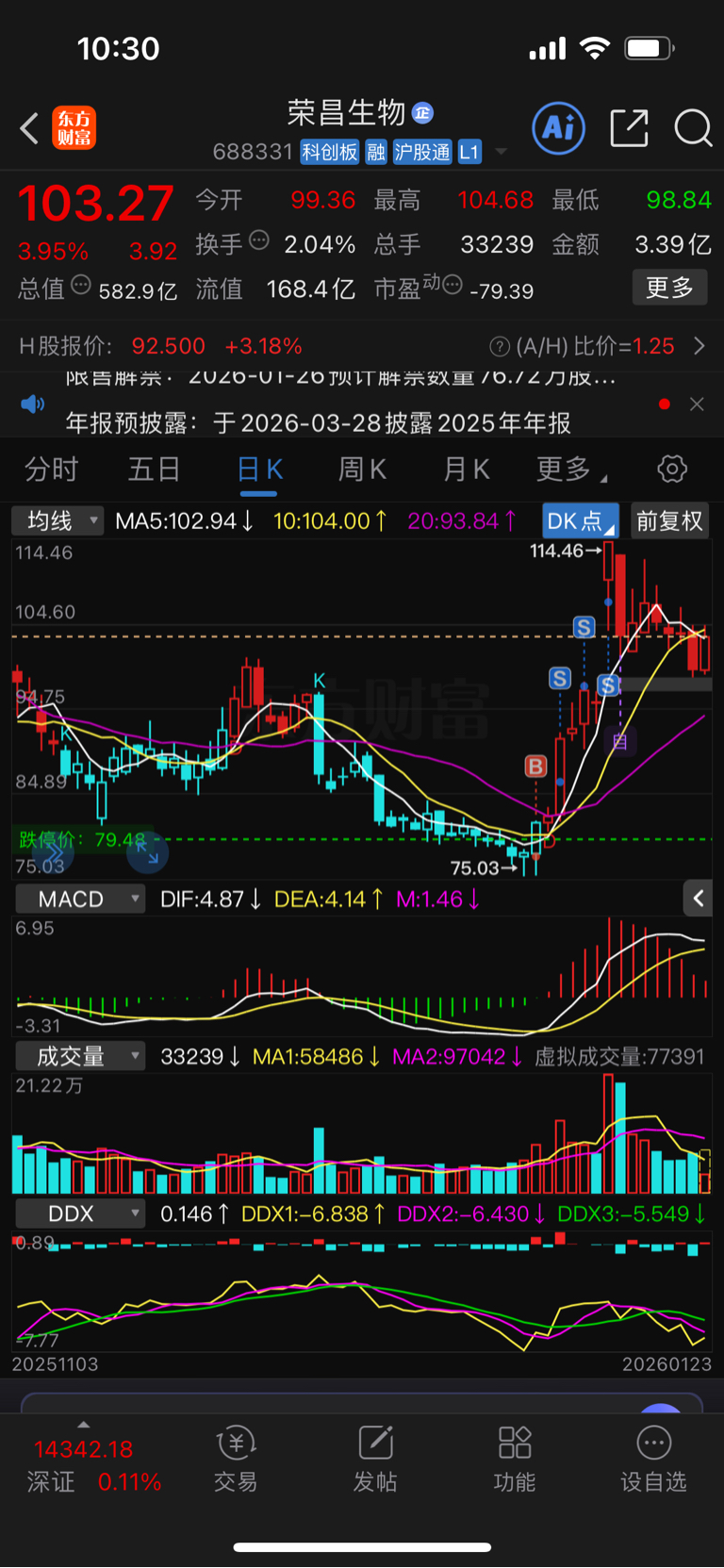Expand stock switcher arrow near L1
Image resolution: width=724 pixels, height=1568 pixels.
[502, 151]
